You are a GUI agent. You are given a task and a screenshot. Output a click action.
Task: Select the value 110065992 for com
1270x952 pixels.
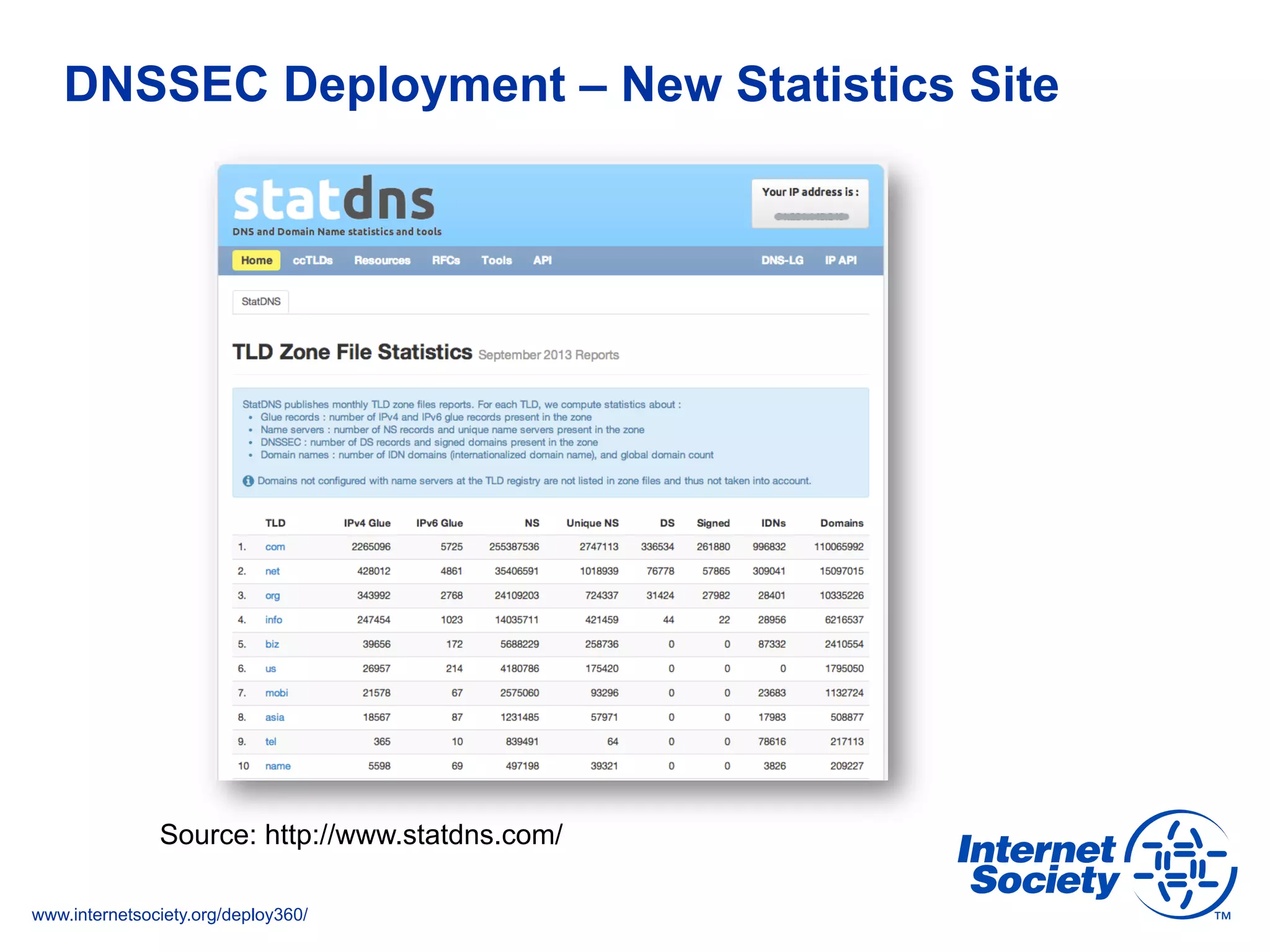pos(838,547)
